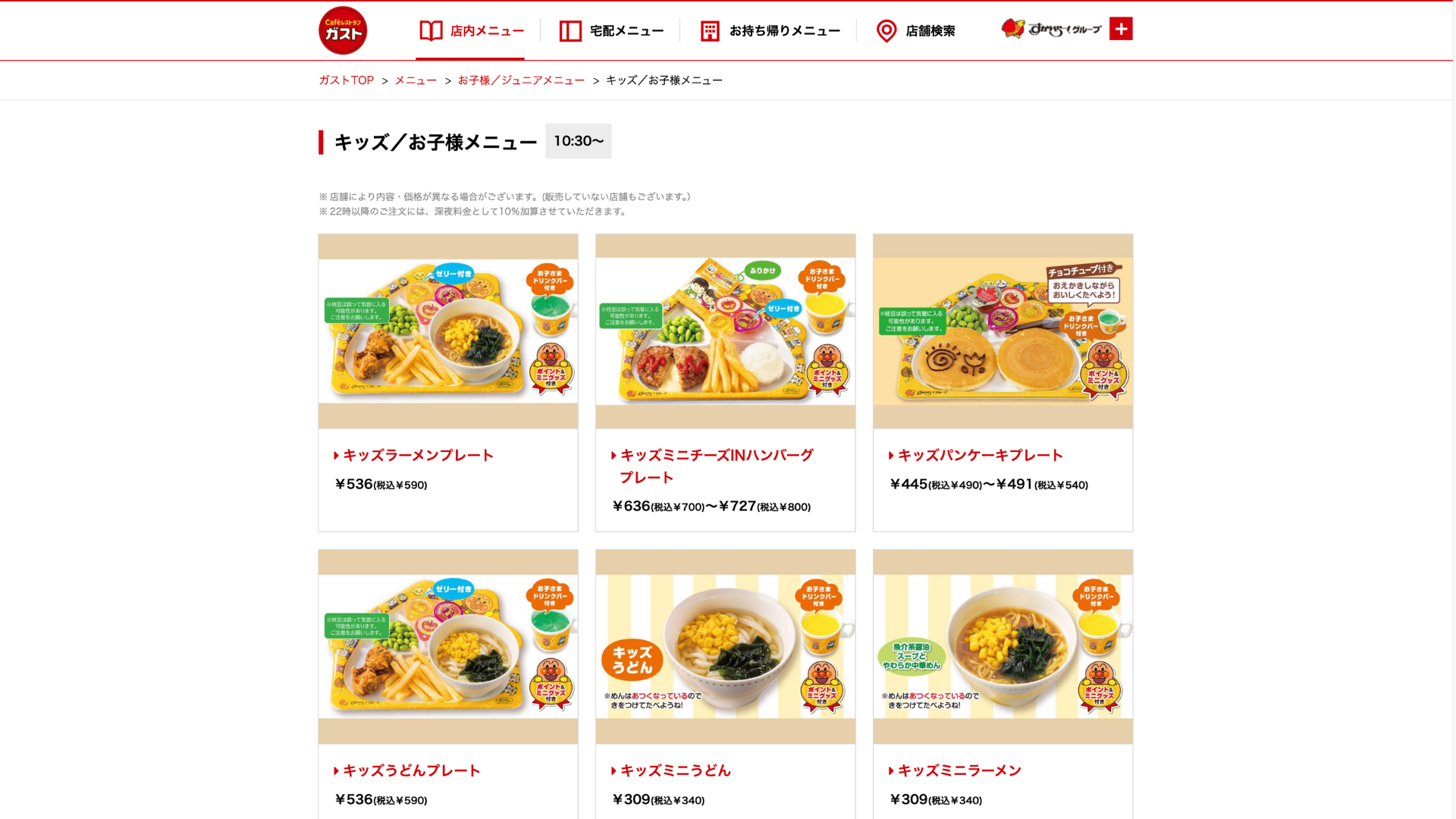This screenshot has width=1456, height=819.
Task: Click the arrow before キッズラーメンプレート
Action: [x=336, y=456]
